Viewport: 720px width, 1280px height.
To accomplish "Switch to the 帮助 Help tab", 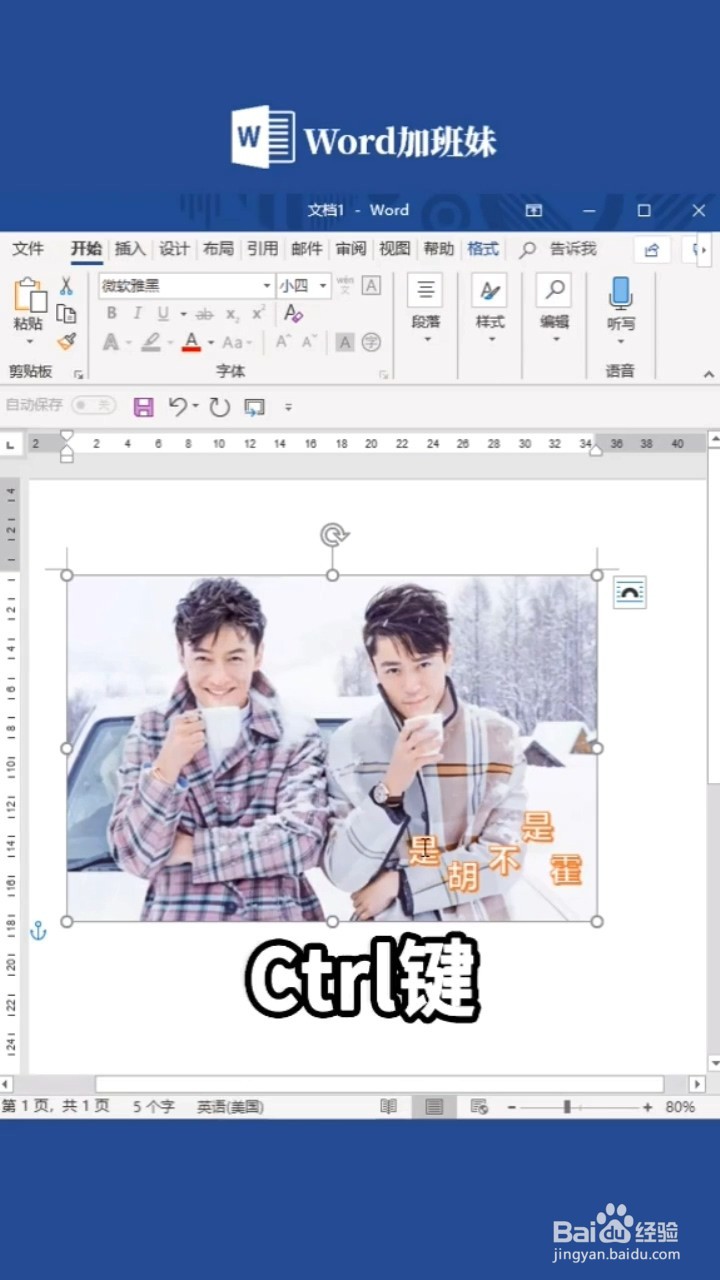I will tap(438, 249).
